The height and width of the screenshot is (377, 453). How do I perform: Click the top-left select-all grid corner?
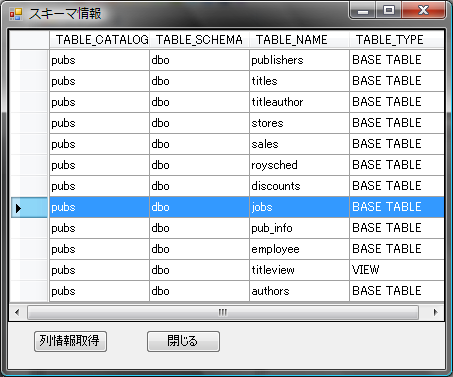(29, 40)
